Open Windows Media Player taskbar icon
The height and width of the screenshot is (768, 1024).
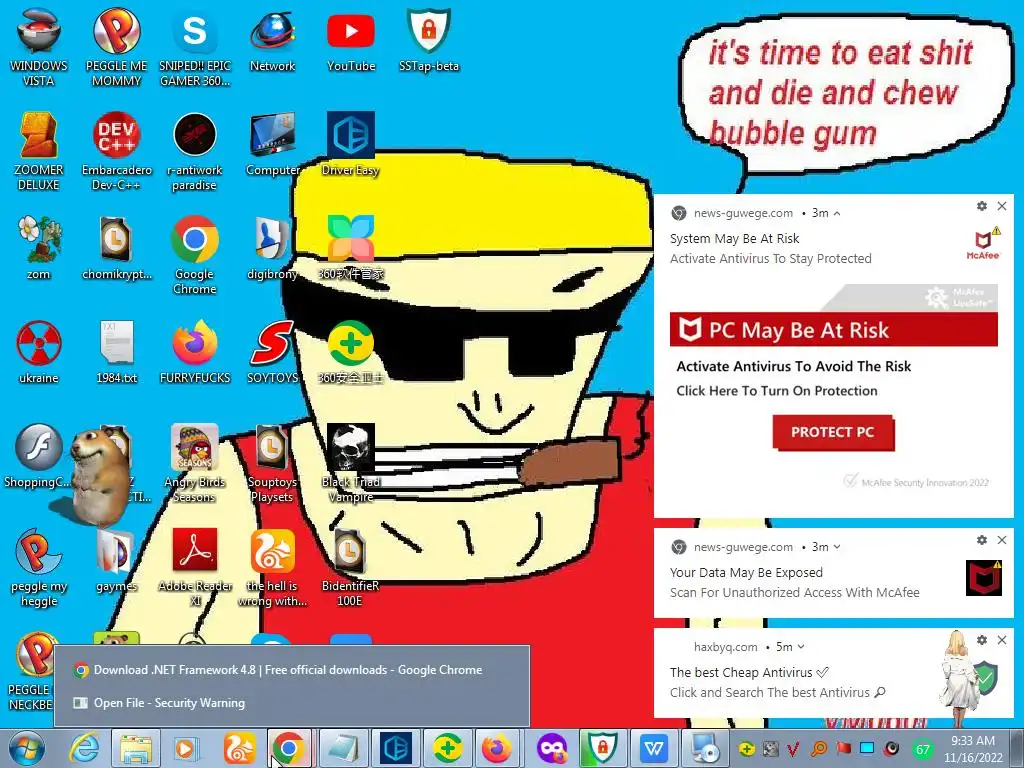187,748
